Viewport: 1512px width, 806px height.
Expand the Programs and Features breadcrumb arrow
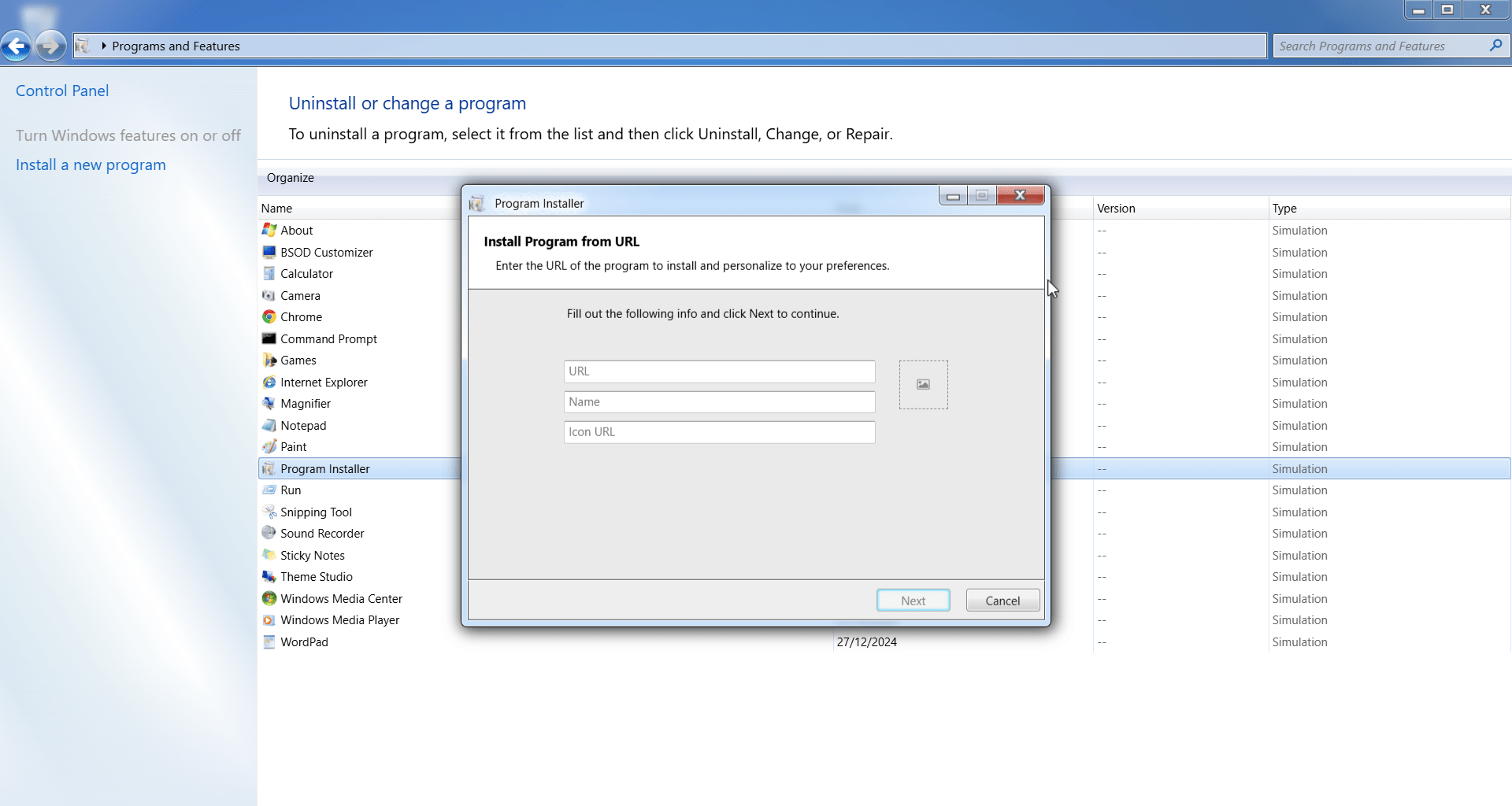coord(103,46)
